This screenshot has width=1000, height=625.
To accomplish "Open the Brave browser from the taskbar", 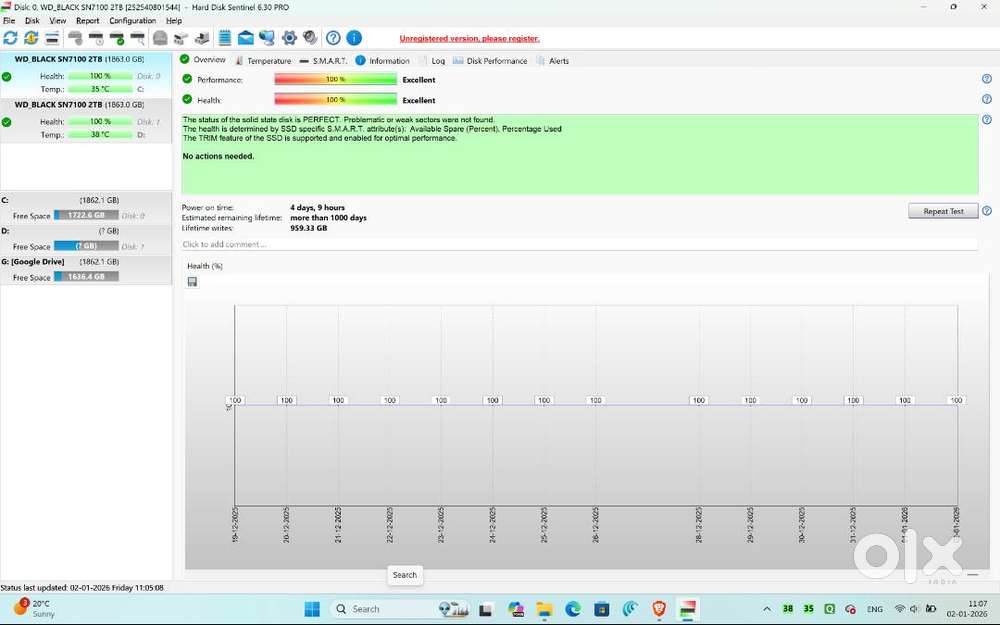I will coord(659,608).
